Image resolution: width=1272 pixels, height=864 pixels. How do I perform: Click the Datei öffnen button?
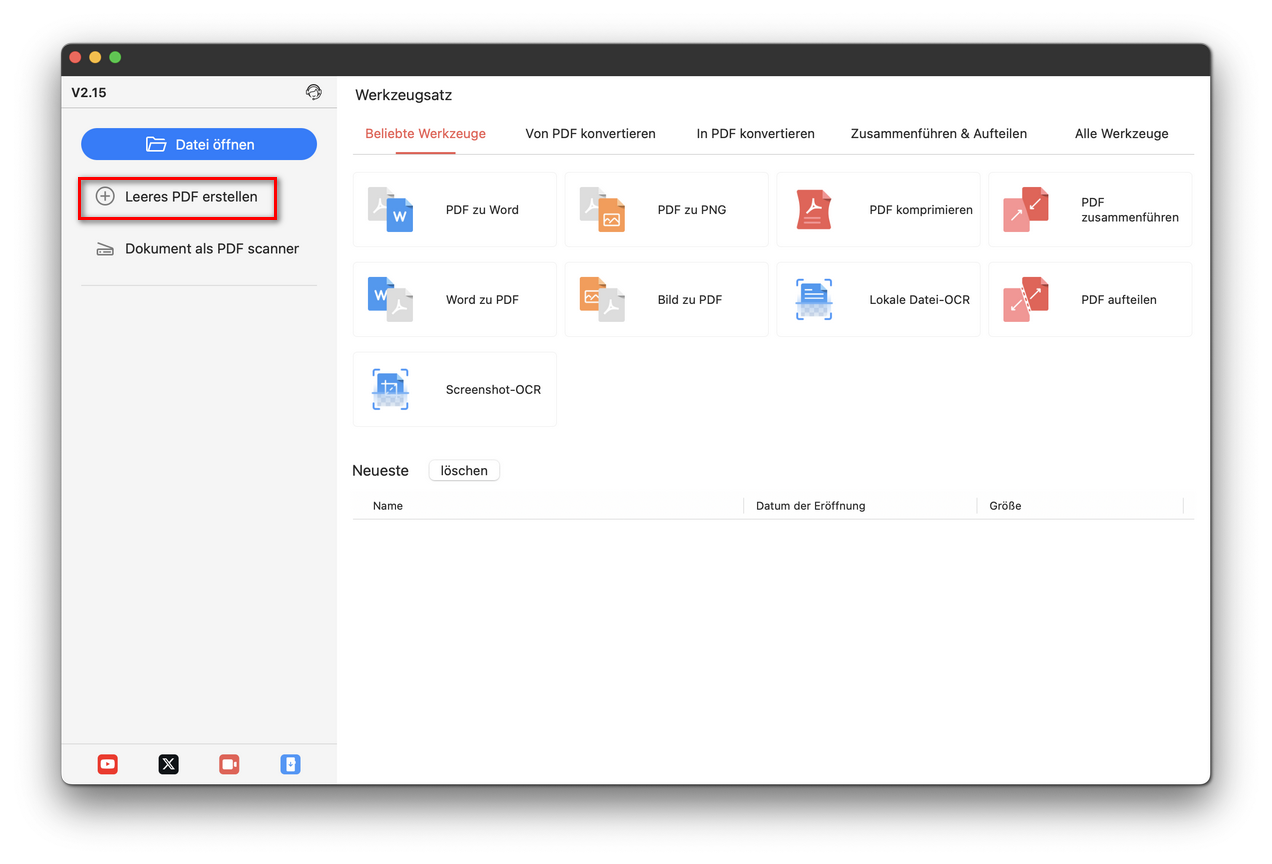(199, 144)
